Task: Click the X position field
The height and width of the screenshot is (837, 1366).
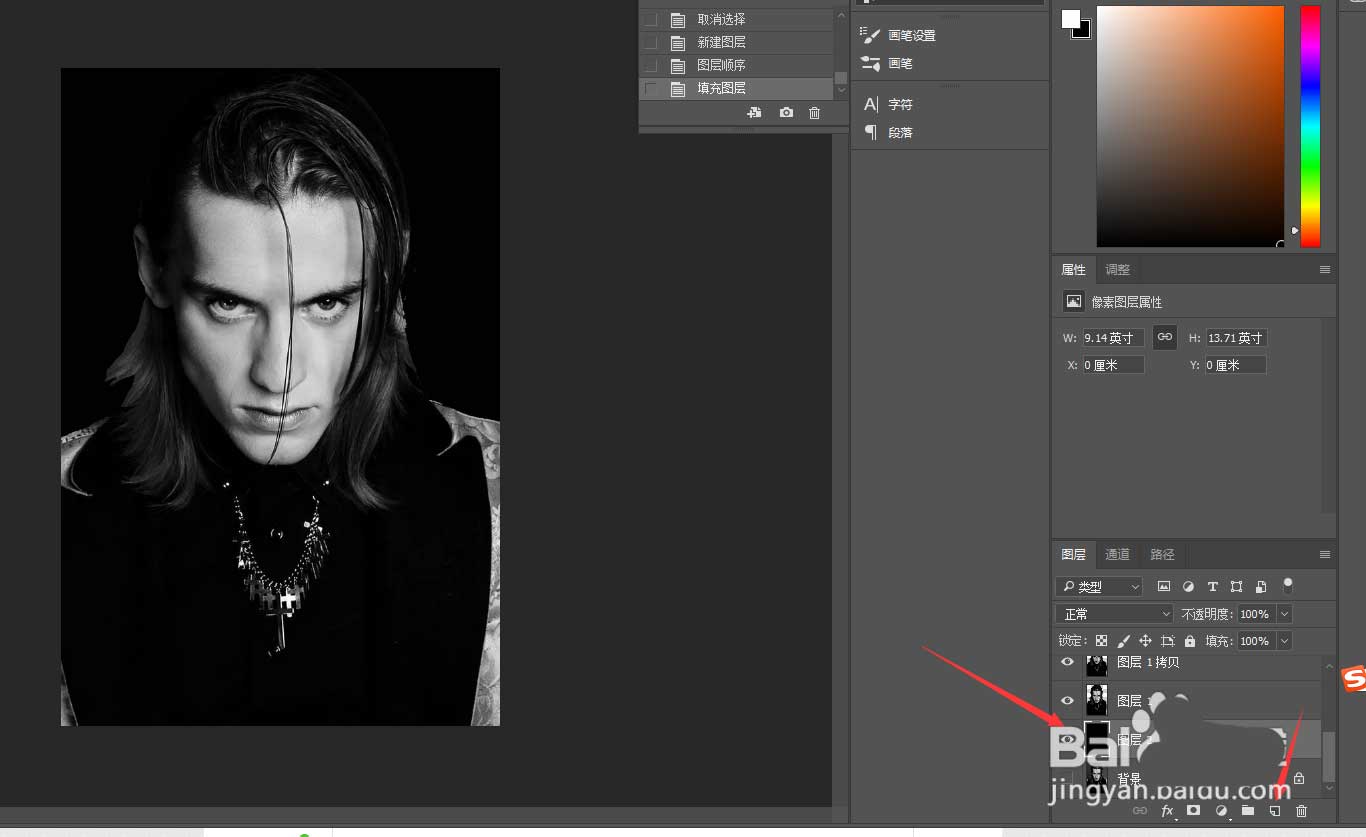Action: coord(1113,365)
